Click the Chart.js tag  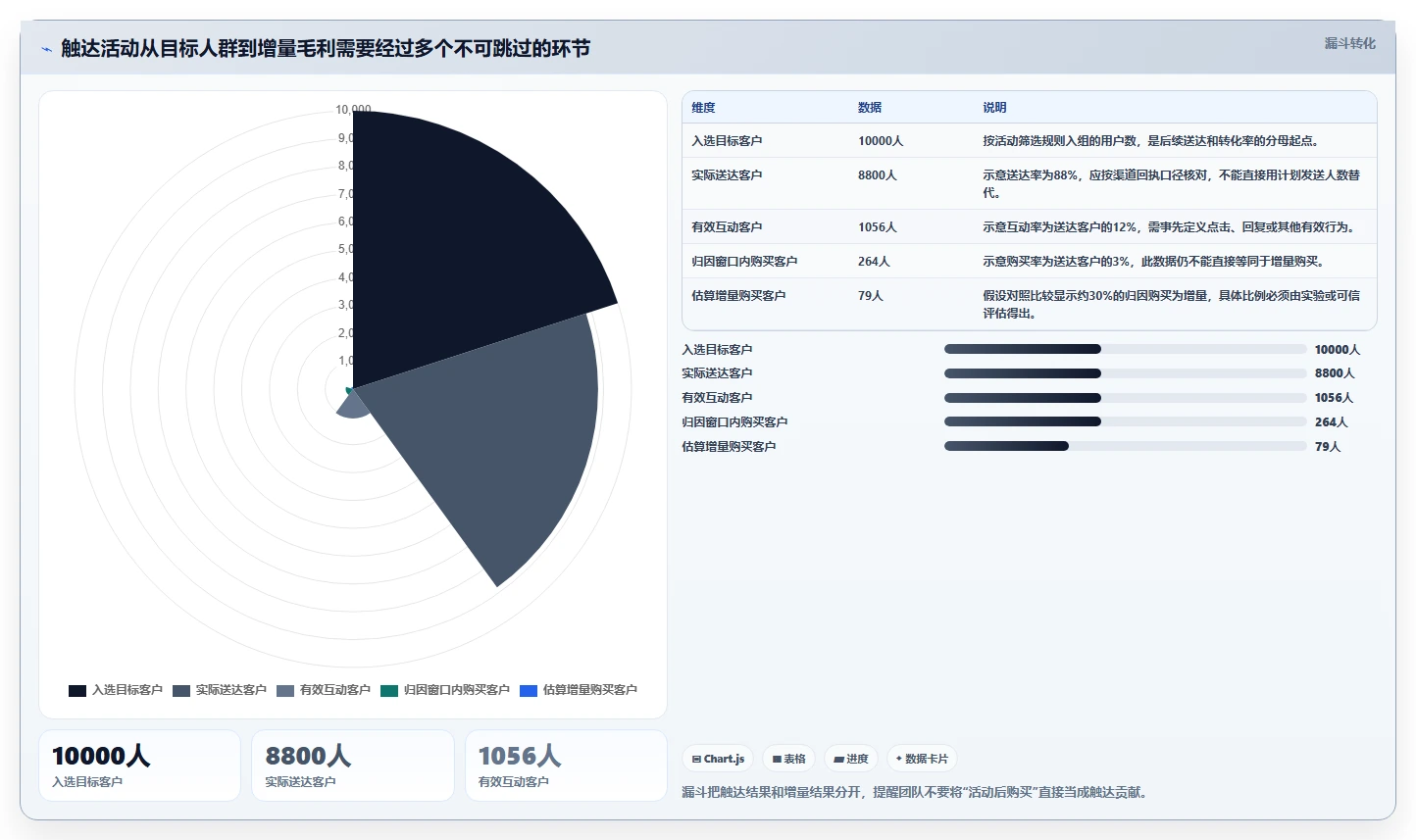click(718, 759)
